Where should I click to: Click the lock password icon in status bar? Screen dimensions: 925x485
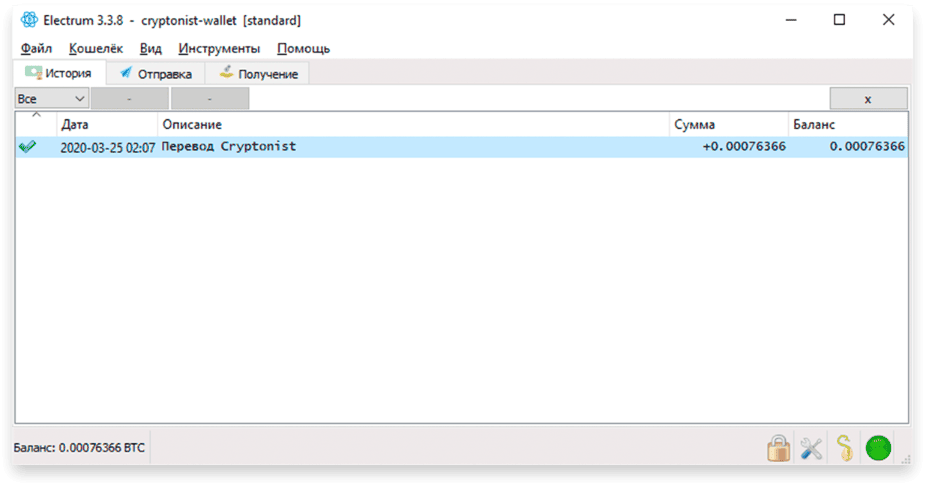point(779,448)
